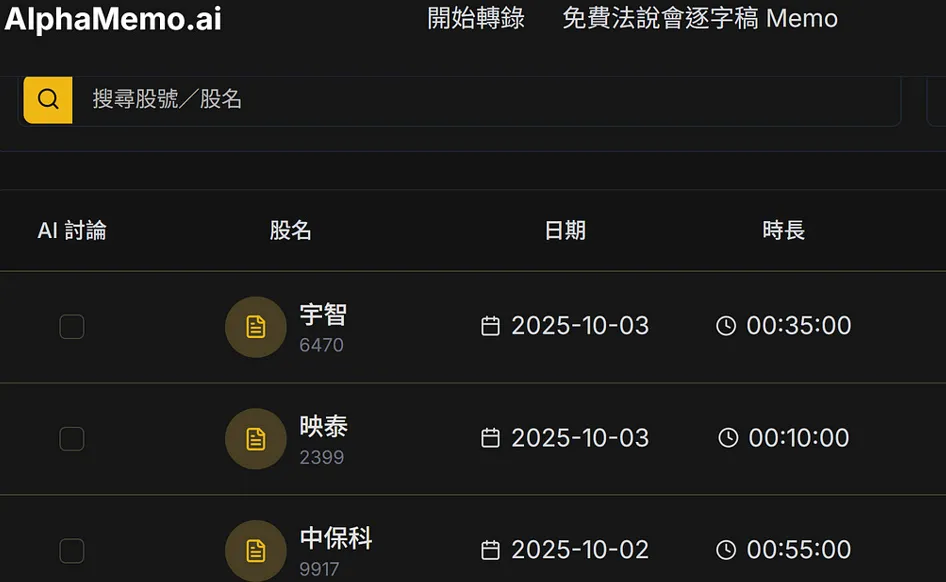Click the AlphaMemo.ai logo link

[112, 18]
